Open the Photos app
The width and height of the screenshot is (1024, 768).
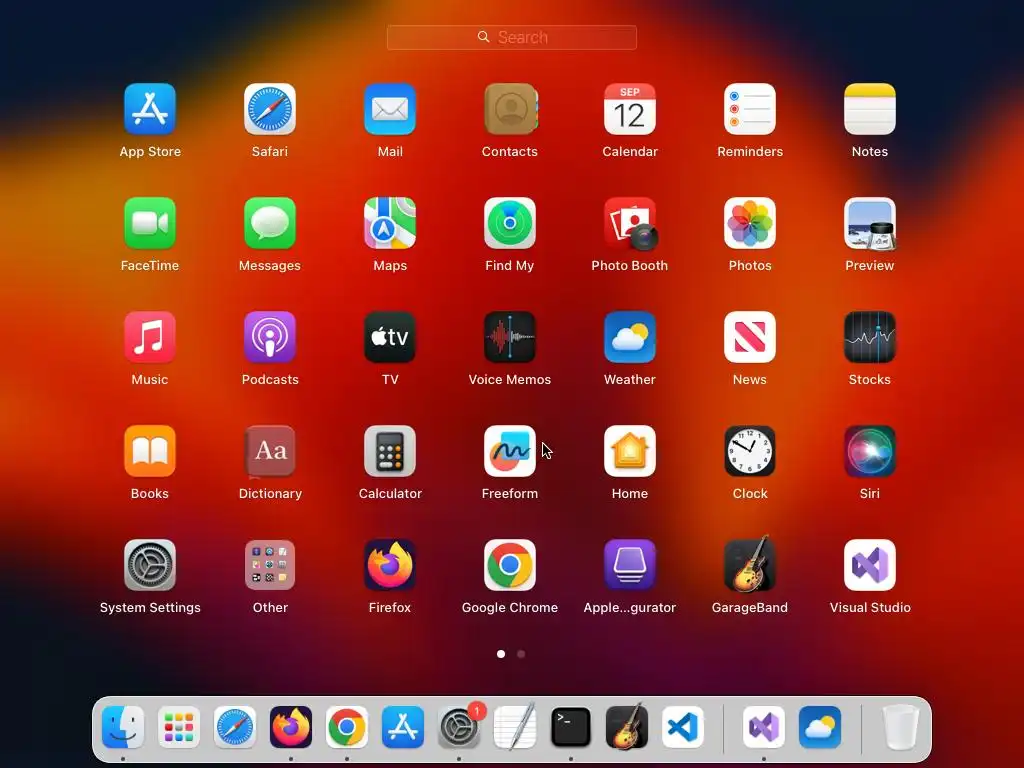[750, 223]
